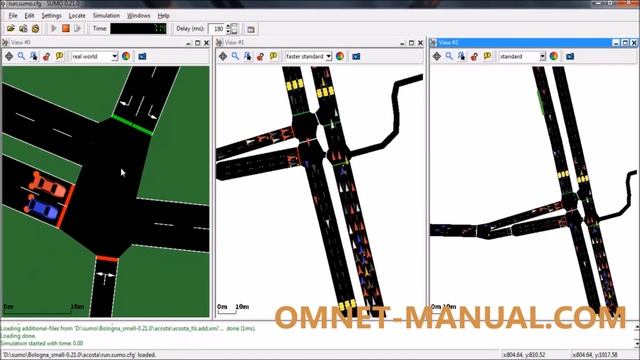Open color wheel view settings in View #2
The width and height of the screenshot is (640, 360).
[553, 56]
